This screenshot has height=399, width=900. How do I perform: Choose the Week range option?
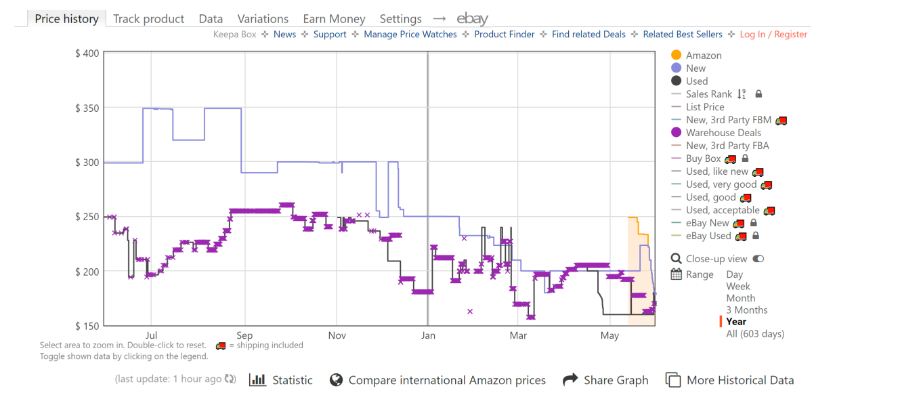point(738,286)
